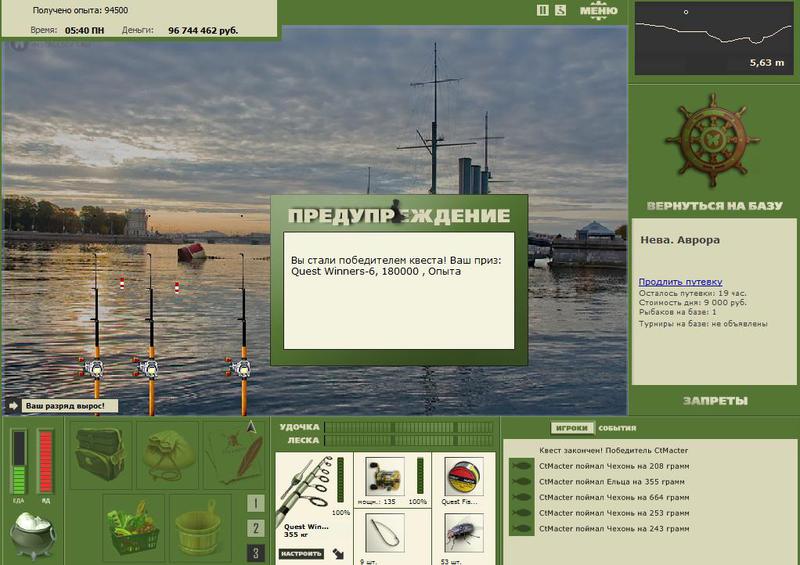Click the ЛЕСКА tension bar
This screenshot has height=565, width=800.
[409, 440]
